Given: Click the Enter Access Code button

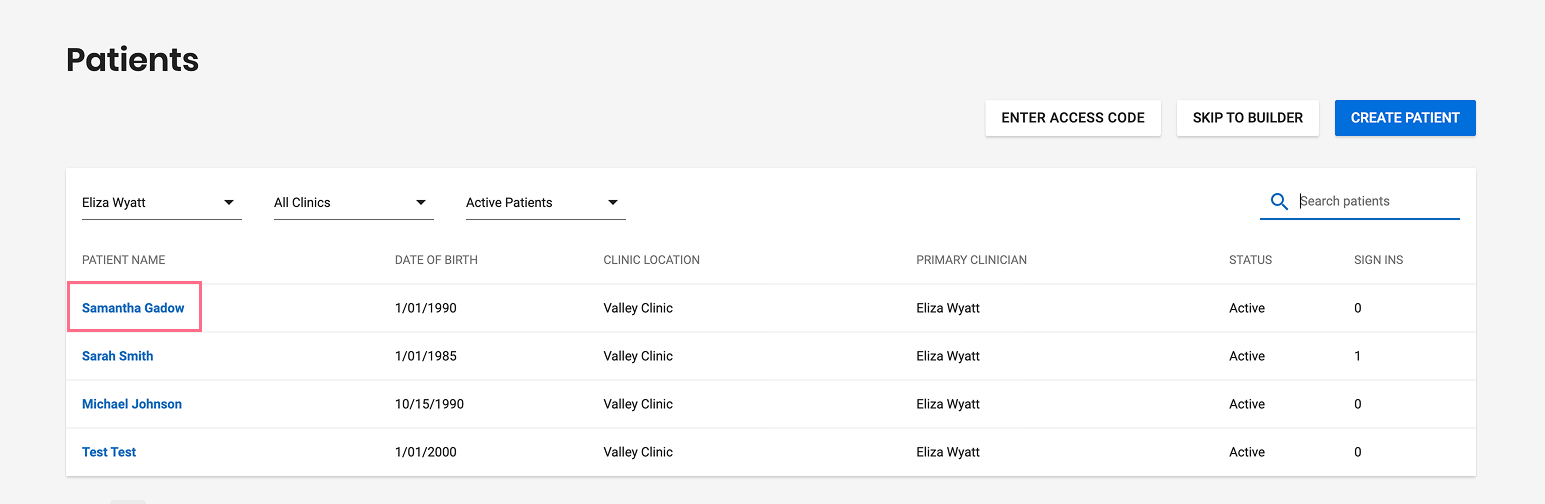Looking at the screenshot, I should point(1073,118).
